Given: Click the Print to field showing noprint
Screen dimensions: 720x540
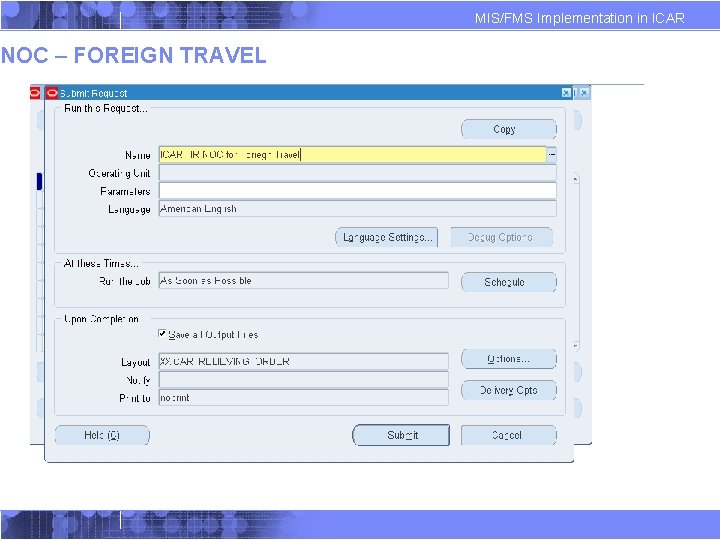Looking at the screenshot, I should point(304,398).
